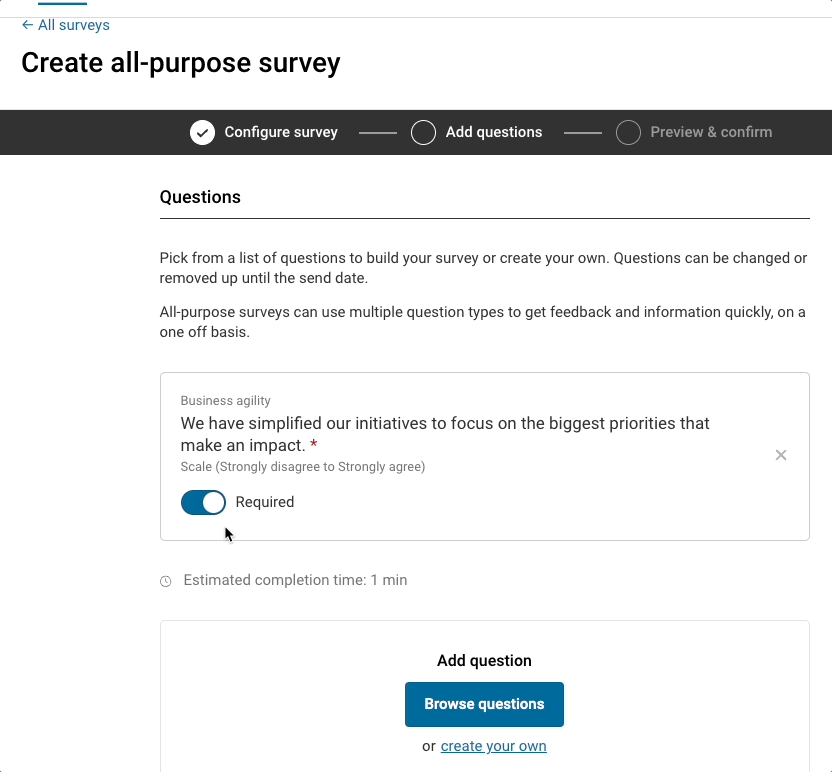Click the Business agility question card
This screenshot has width=832, height=772.
click(484, 455)
